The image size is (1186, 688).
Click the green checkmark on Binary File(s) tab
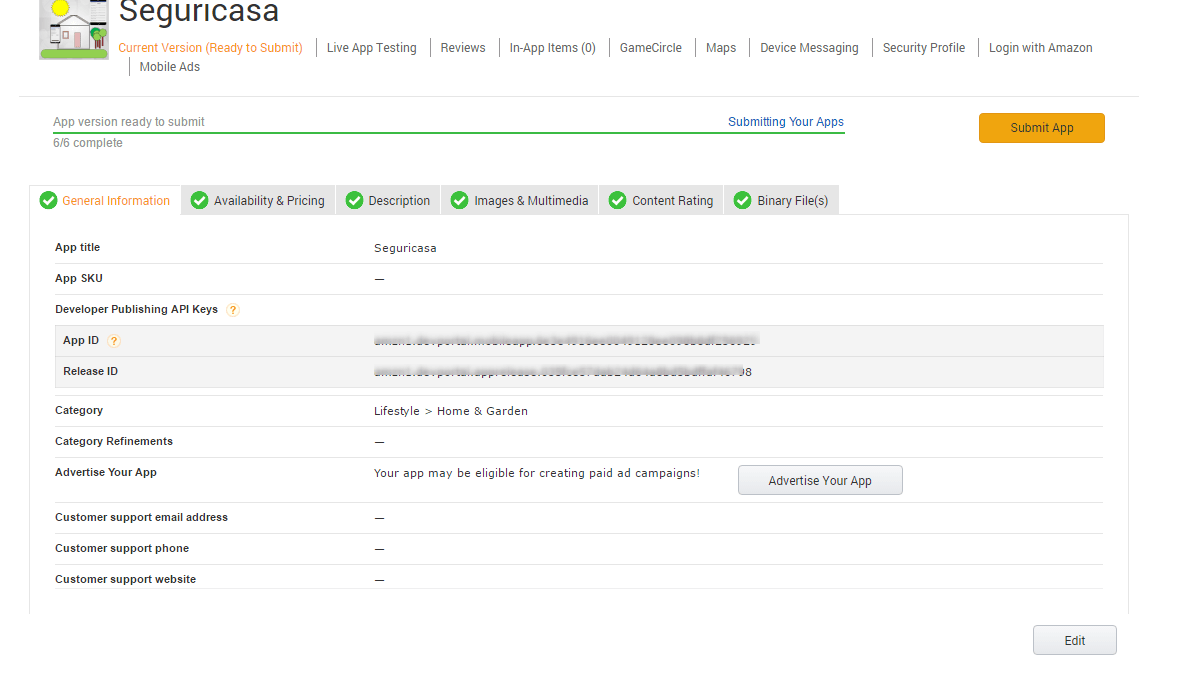pos(743,201)
